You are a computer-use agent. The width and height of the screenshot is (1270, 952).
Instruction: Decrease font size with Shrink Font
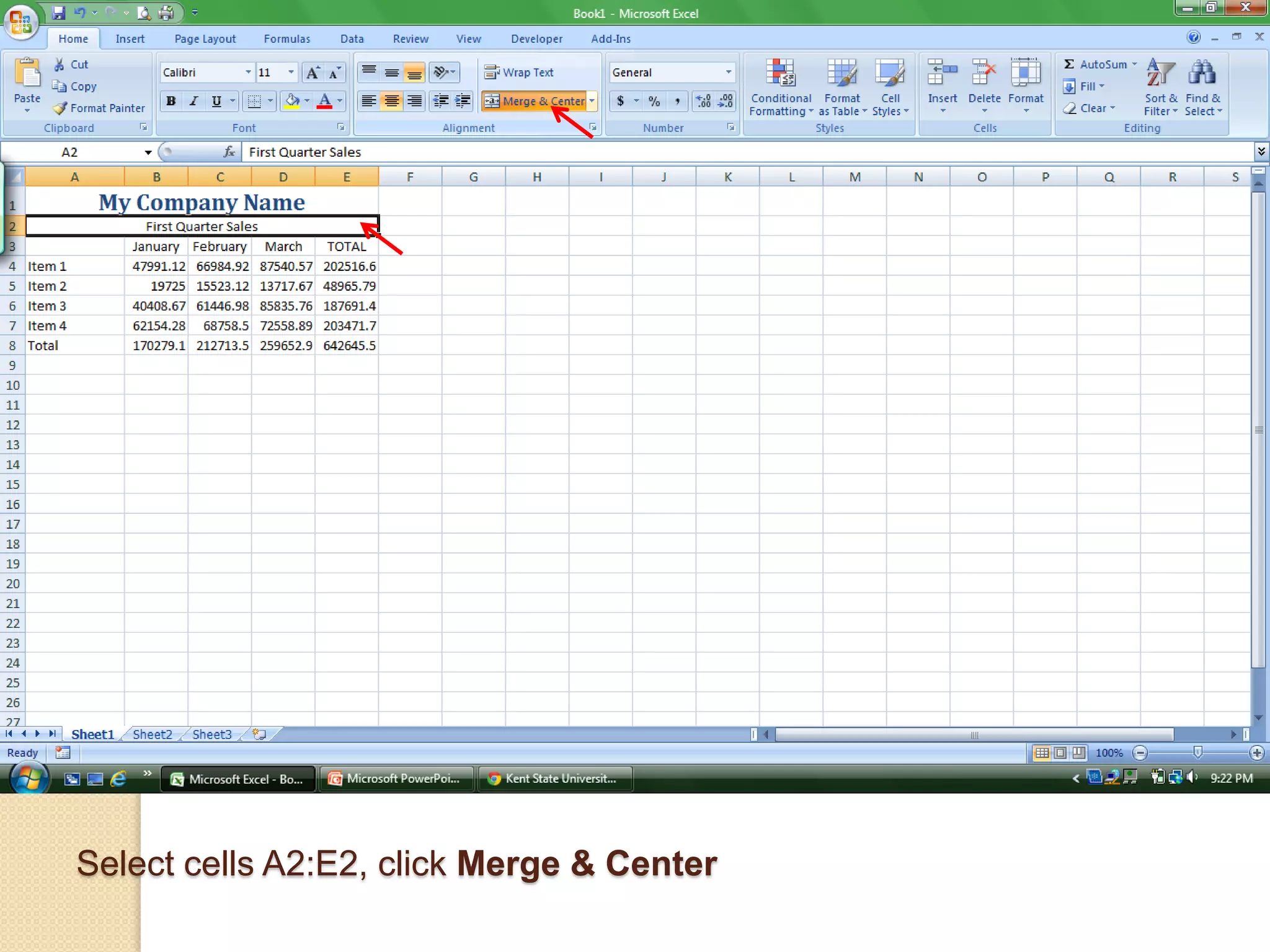pos(334,73)
